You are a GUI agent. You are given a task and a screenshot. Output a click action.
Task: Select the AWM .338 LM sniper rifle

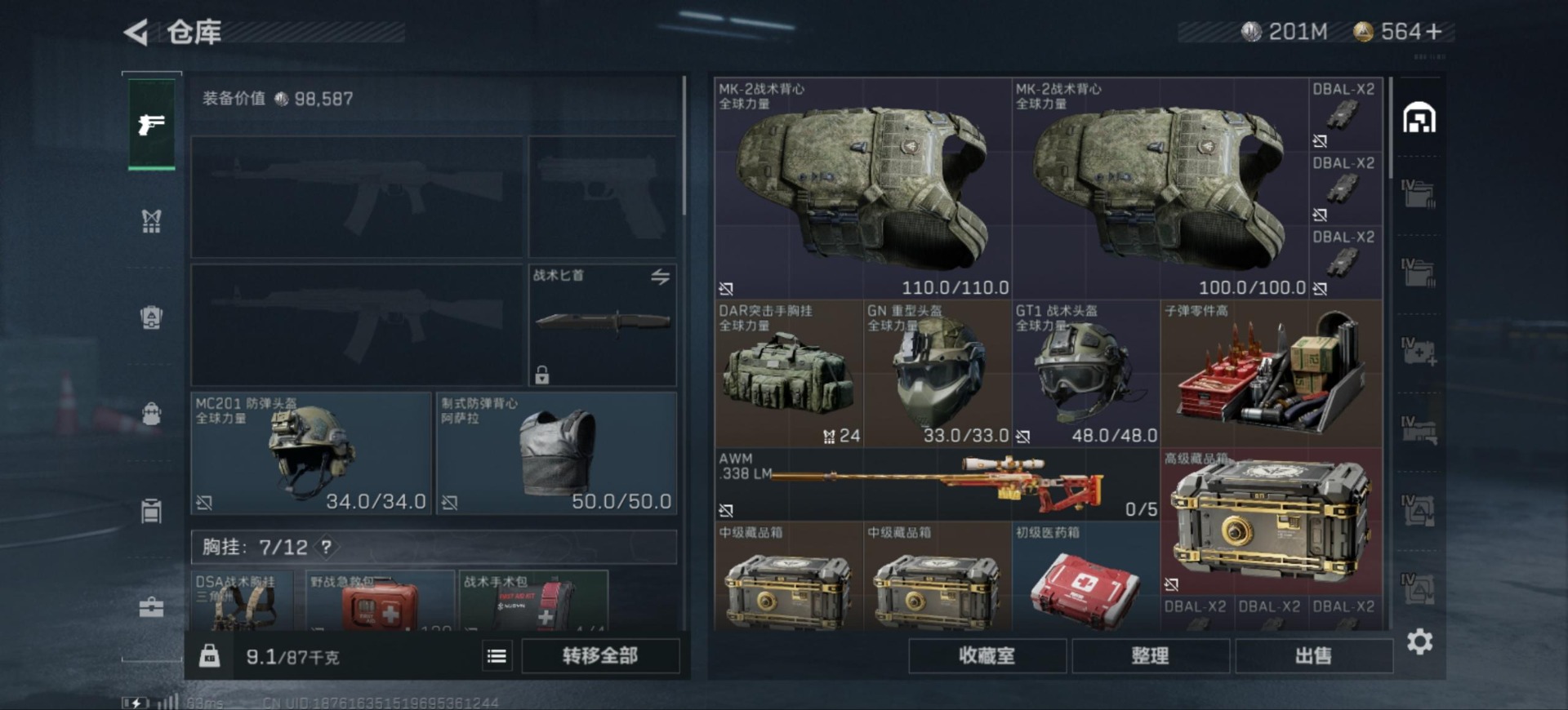[x=937, y=485]
